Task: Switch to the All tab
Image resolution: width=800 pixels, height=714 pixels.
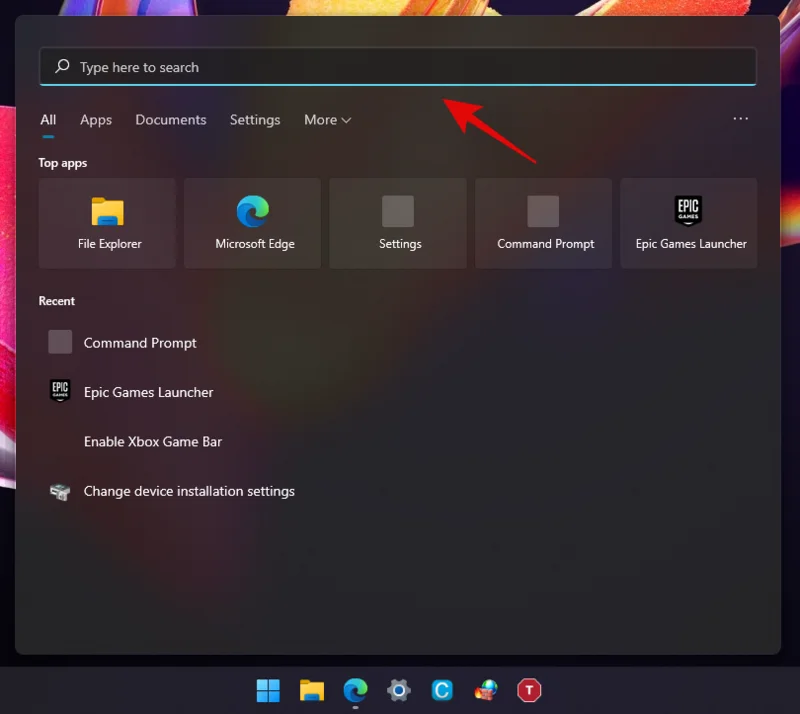Action: click(x=48, y=120)
